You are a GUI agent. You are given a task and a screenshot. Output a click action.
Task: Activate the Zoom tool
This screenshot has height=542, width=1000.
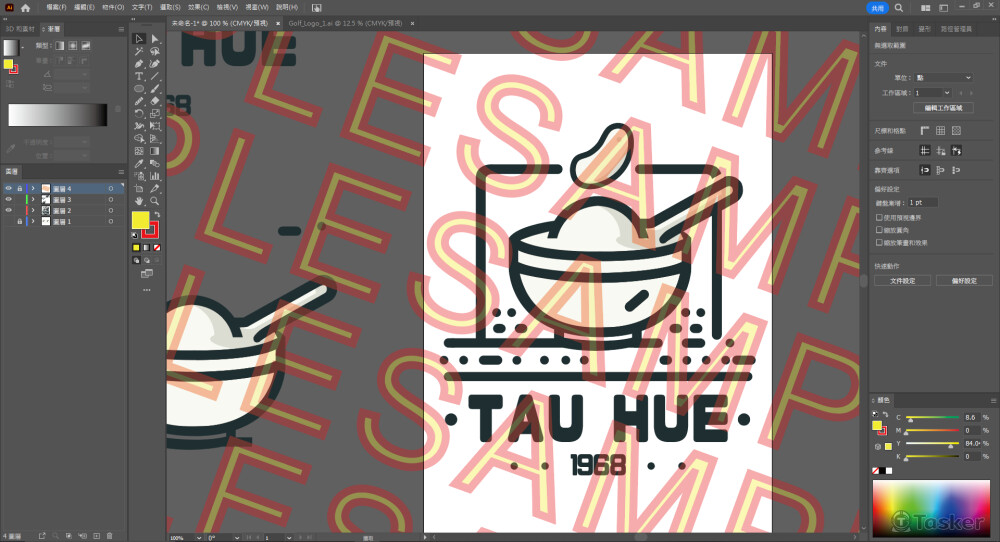pos(155,201)
